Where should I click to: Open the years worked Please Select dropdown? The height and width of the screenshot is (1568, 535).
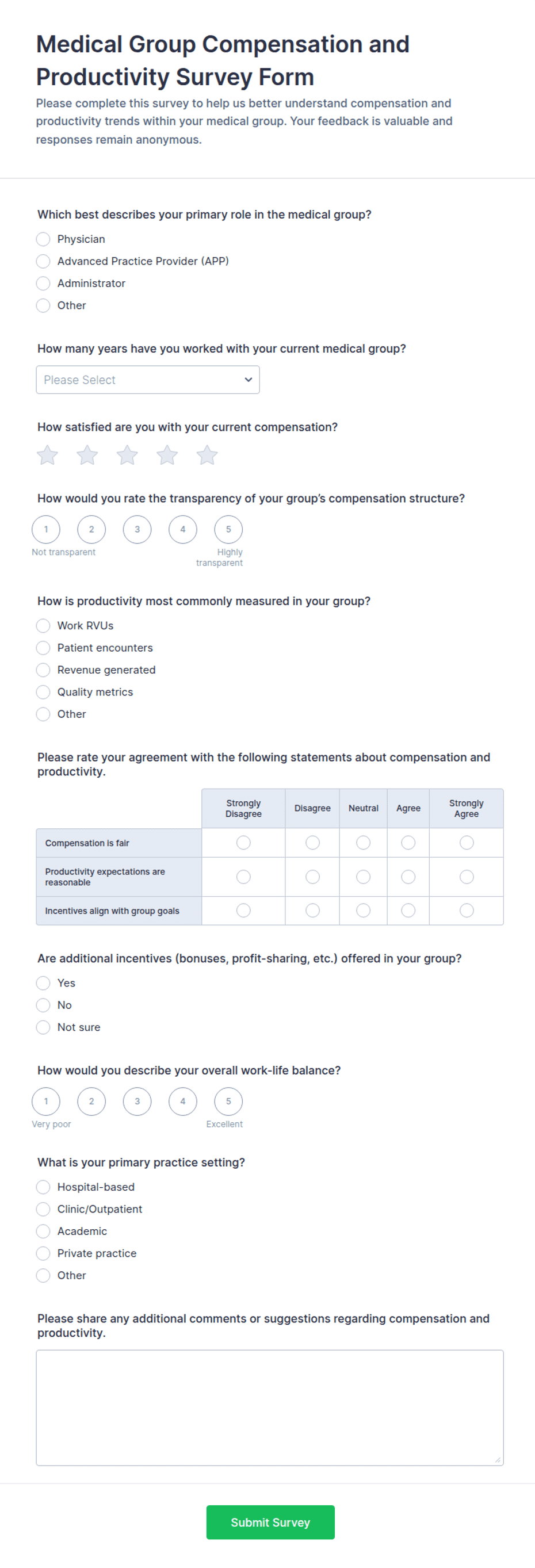148,379
